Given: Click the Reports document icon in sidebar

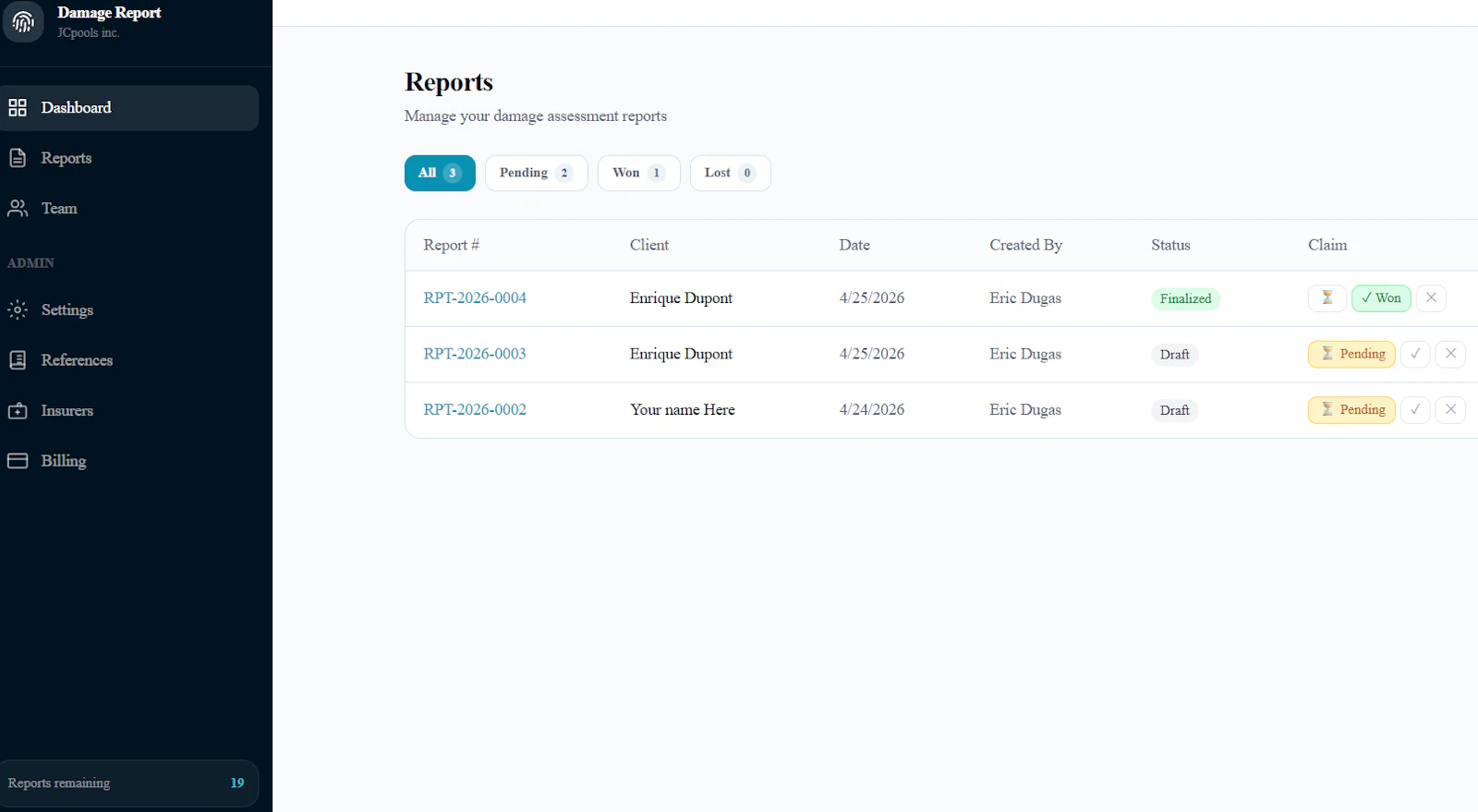Looking at the screenshot, I should pos(18,158).
